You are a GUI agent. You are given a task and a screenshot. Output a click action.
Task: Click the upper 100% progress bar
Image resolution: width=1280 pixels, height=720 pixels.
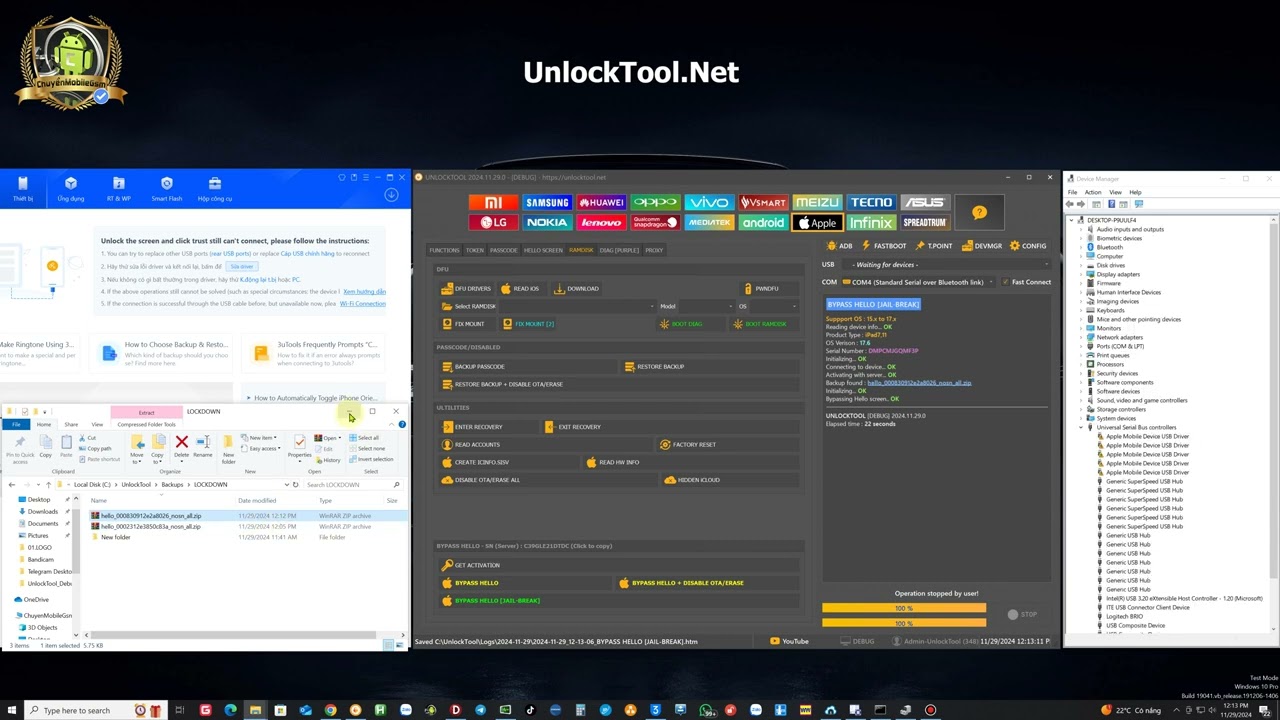(x=904, y=608)
